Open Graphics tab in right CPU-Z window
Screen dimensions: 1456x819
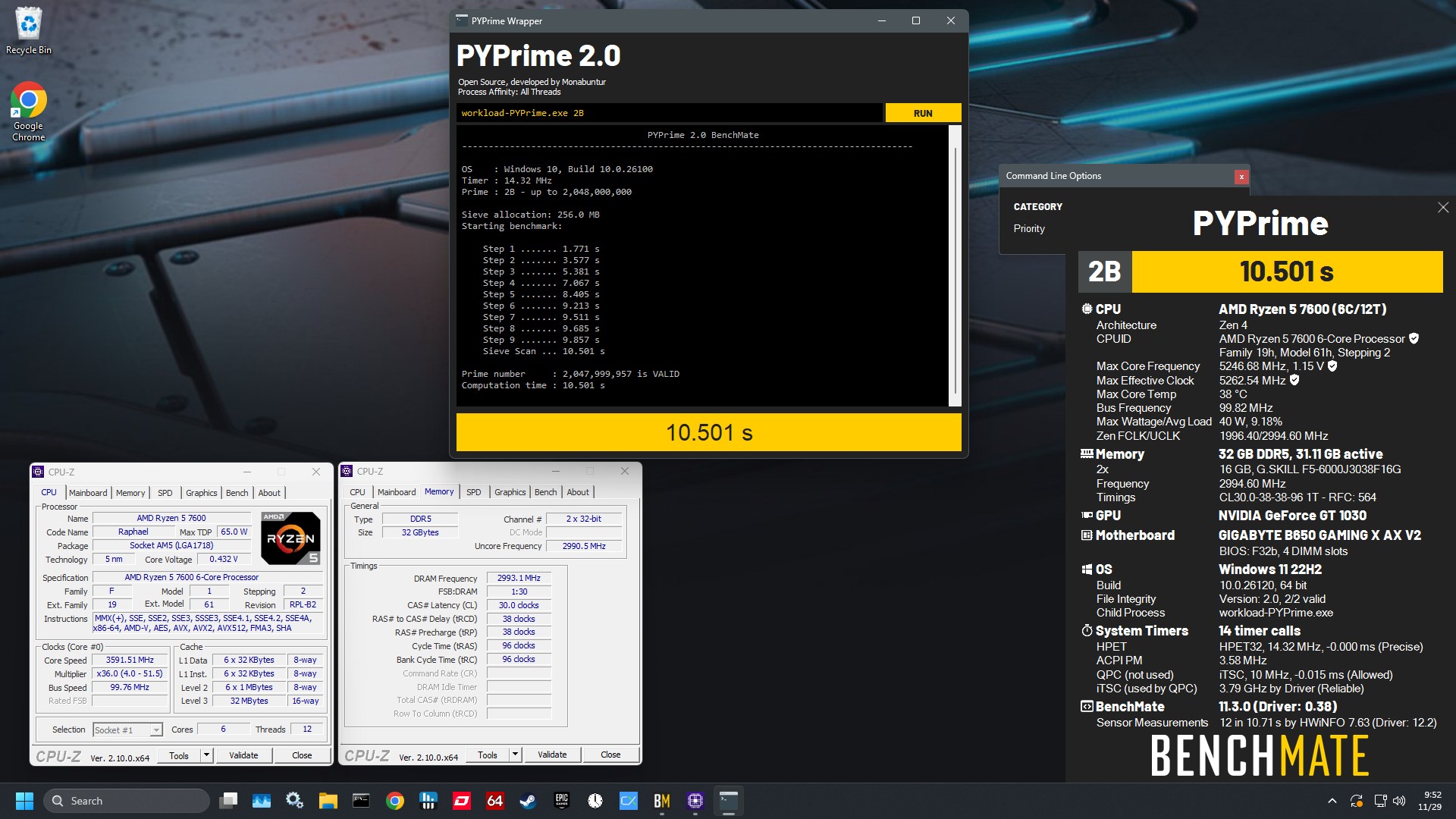coord(510,492)
